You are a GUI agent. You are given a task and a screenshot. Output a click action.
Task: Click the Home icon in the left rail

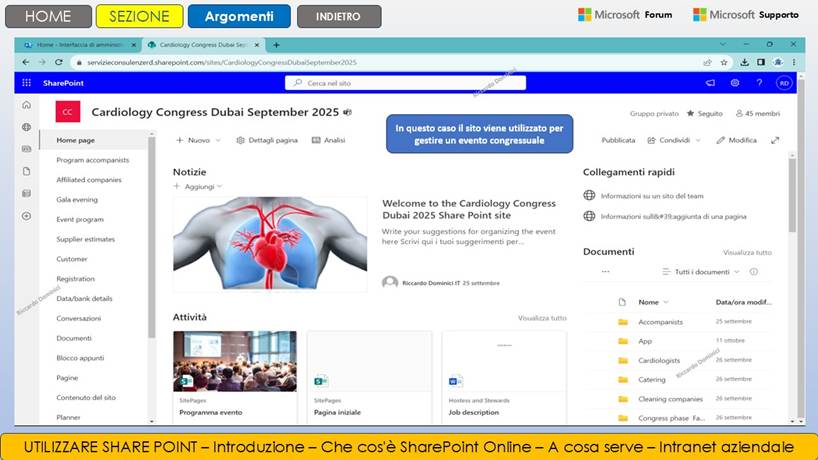27,105
